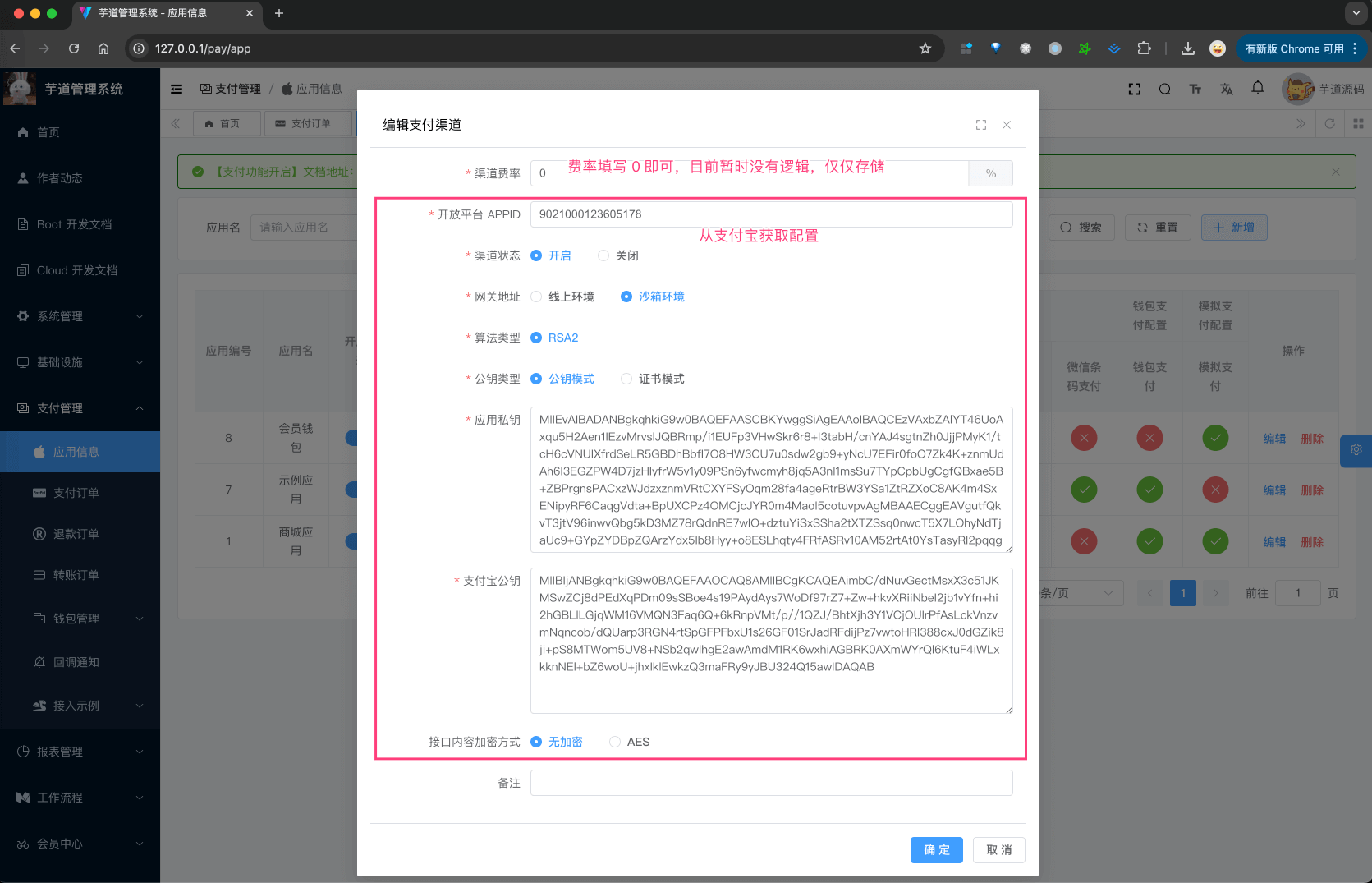1372x883 pixels.
Task: Click the font size icon in header
Action: pyautogui.click(x=1195, y=89)
